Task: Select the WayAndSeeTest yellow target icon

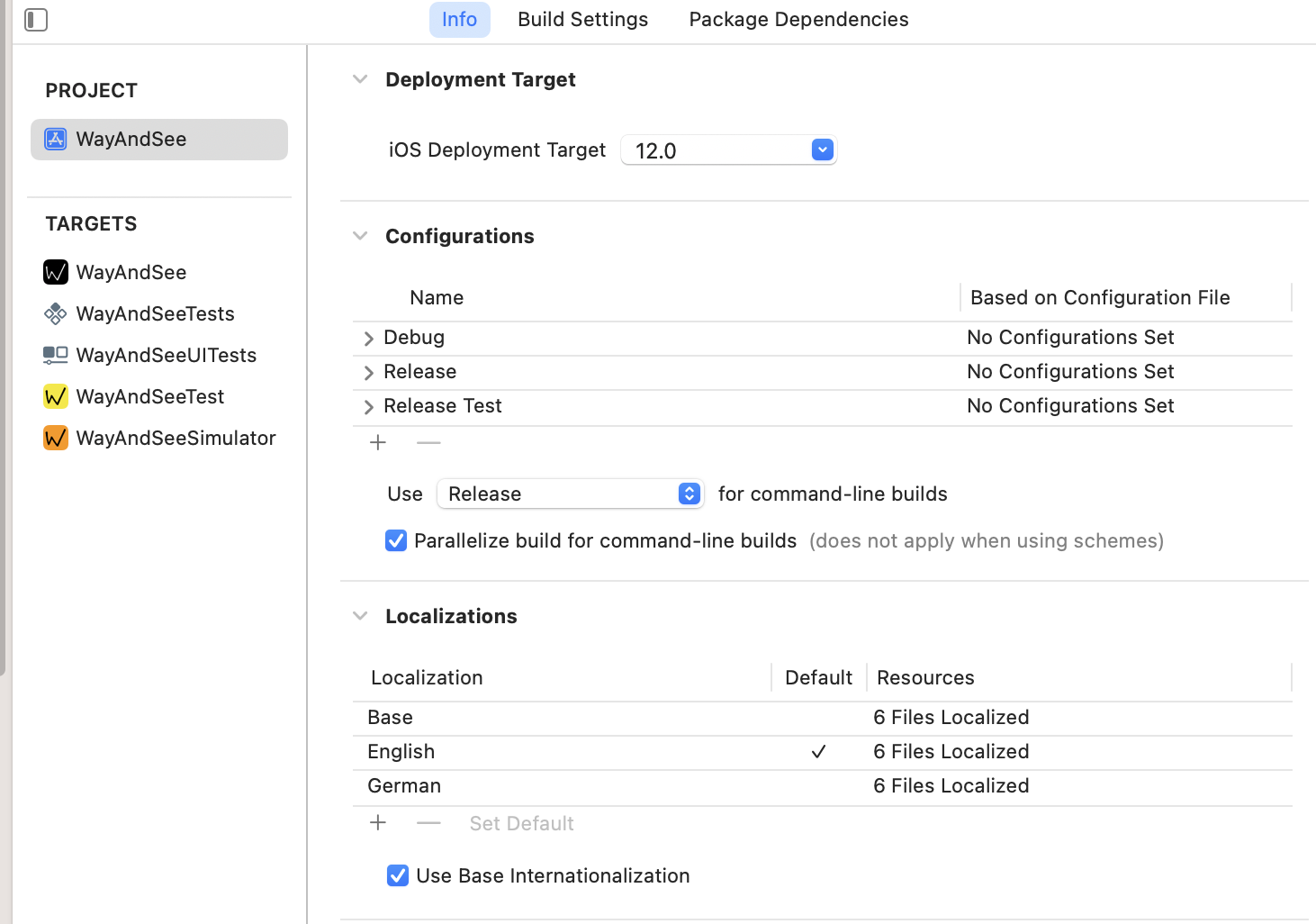Action: 56,396
